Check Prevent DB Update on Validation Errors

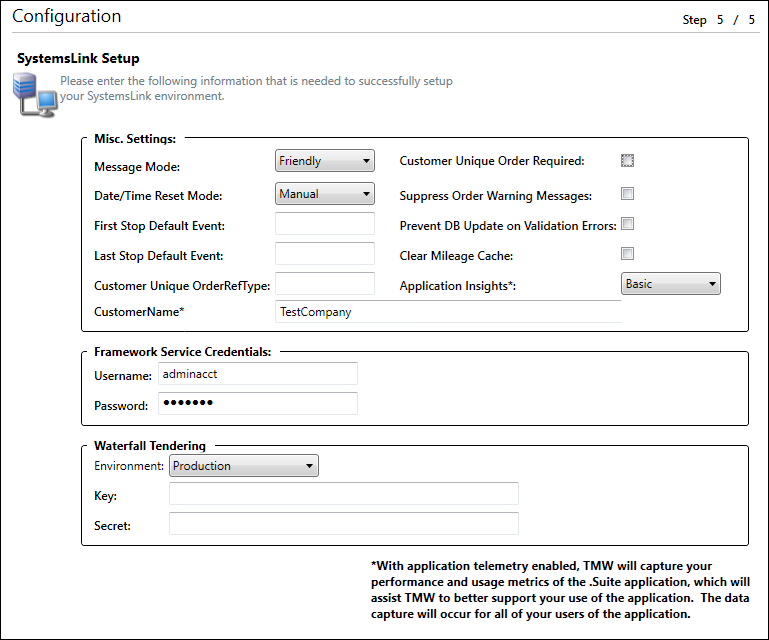tap(627, 224)
